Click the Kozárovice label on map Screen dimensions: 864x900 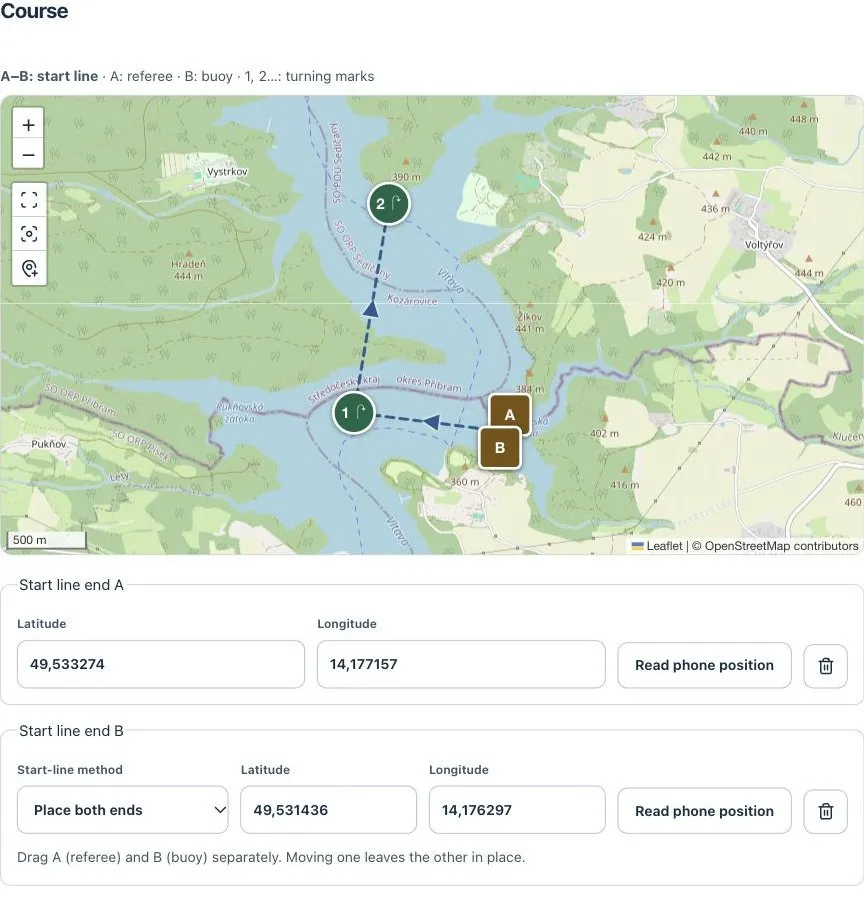click(412, 300)
